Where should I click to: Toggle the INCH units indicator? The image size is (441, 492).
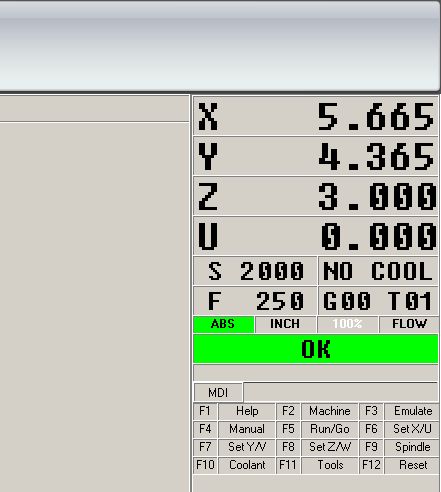tap(285, 324)
